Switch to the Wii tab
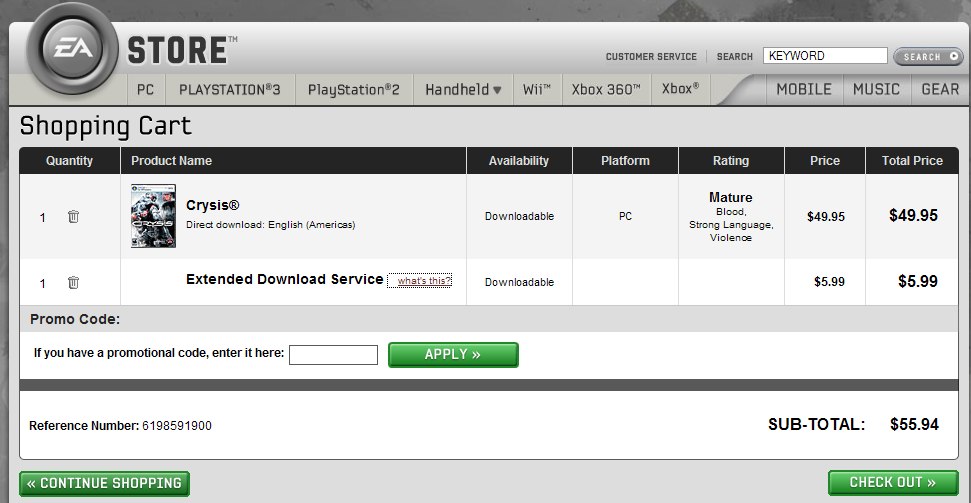971x503 pixels. point(537,90)
